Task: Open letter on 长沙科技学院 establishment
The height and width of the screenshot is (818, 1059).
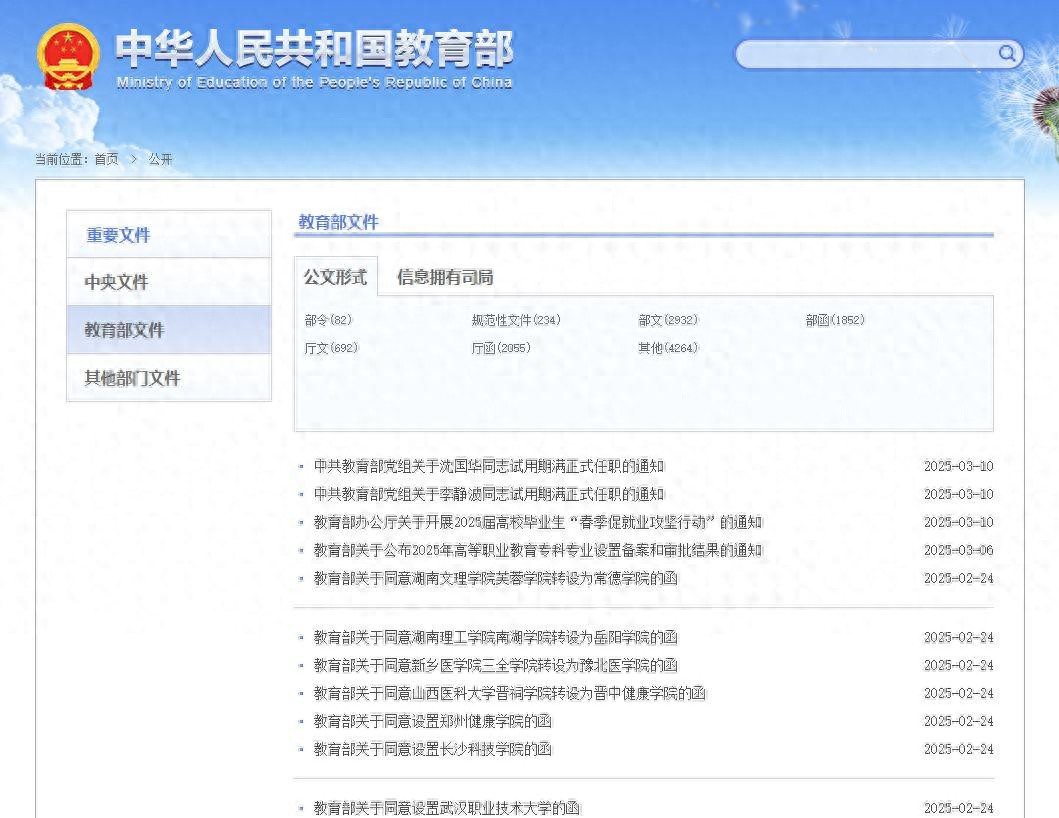Action: click(433, 749)
